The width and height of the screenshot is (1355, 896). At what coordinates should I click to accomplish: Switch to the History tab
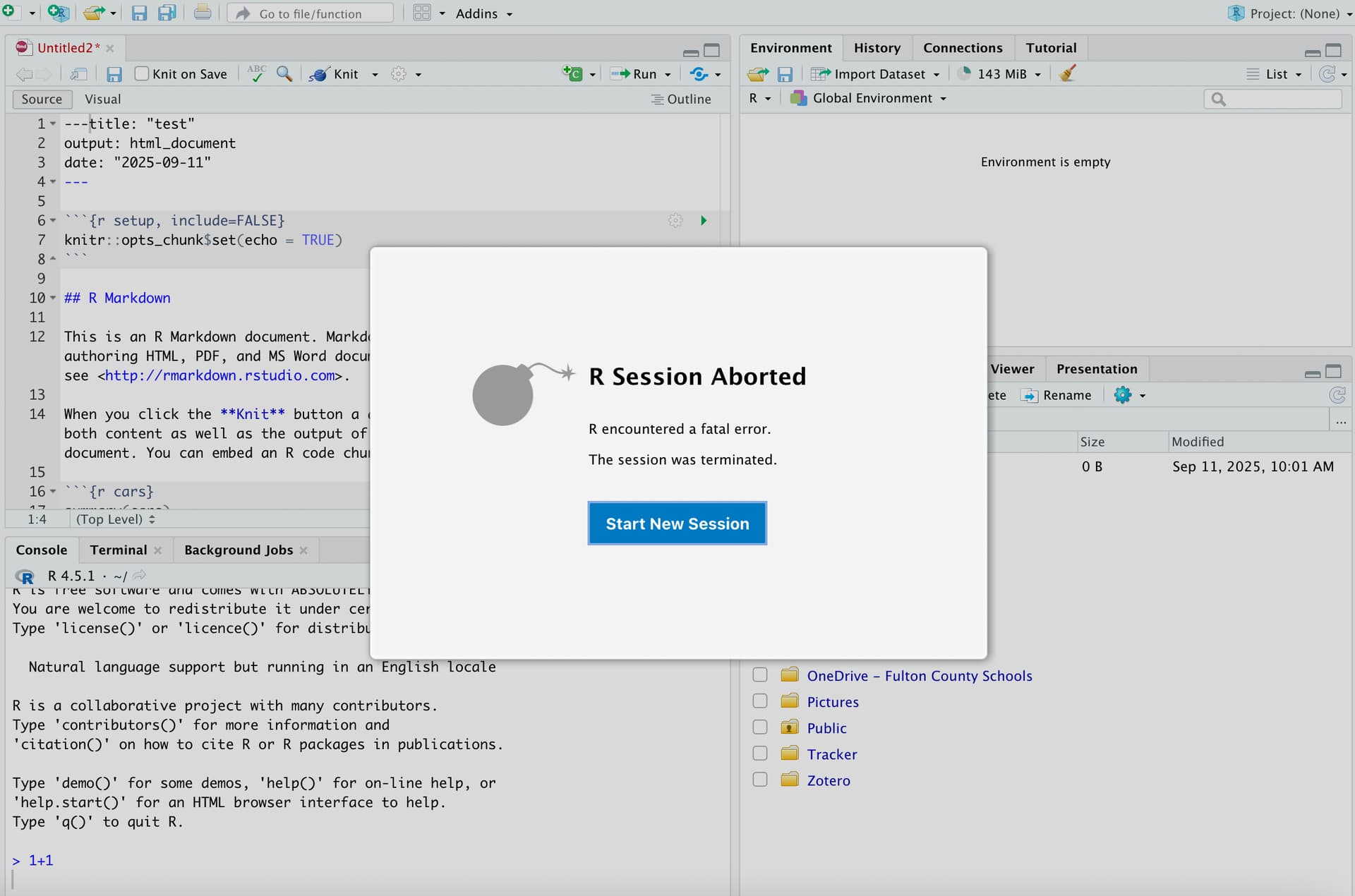(x=877, y=47)
